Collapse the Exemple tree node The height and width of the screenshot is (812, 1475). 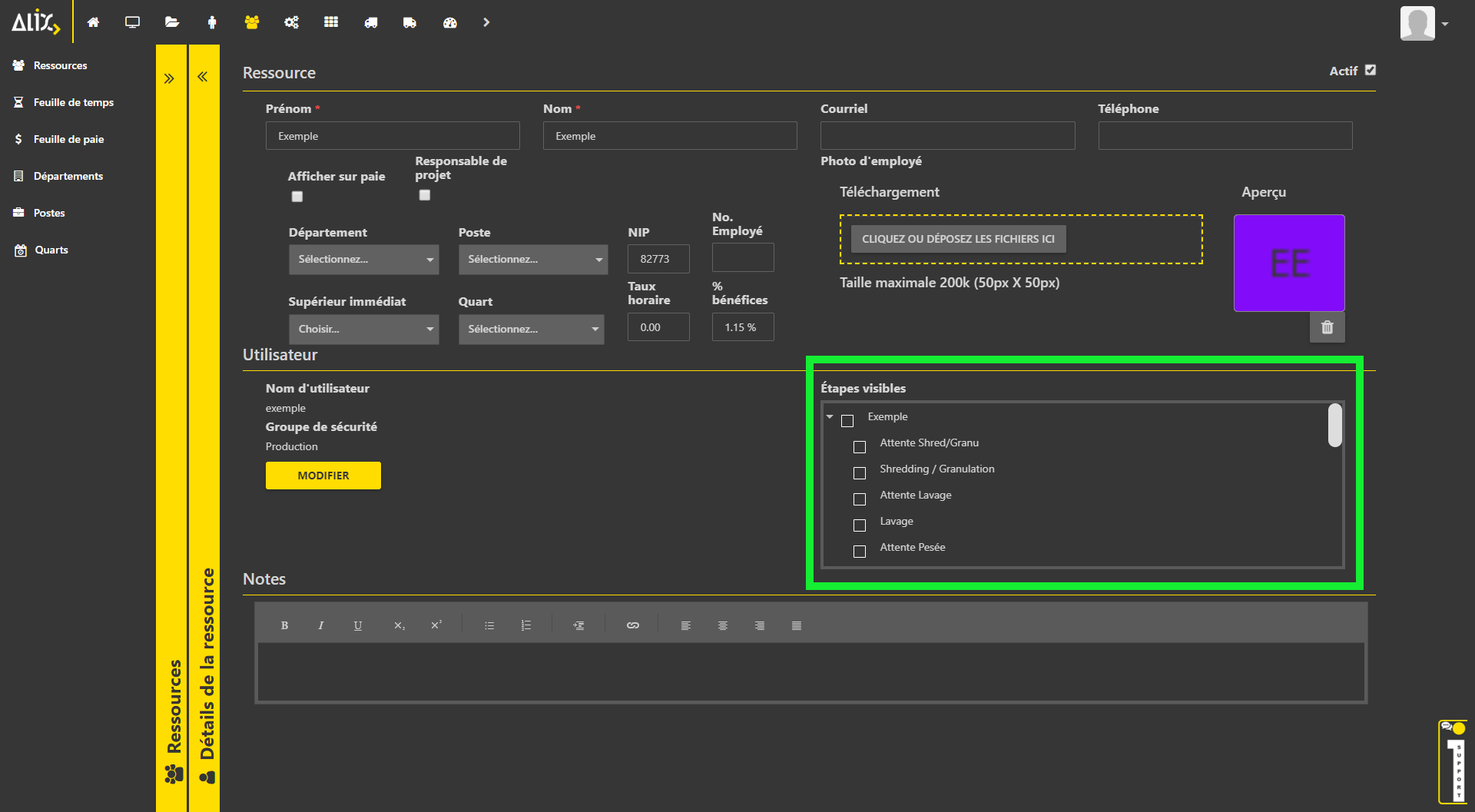pos(830,416)
